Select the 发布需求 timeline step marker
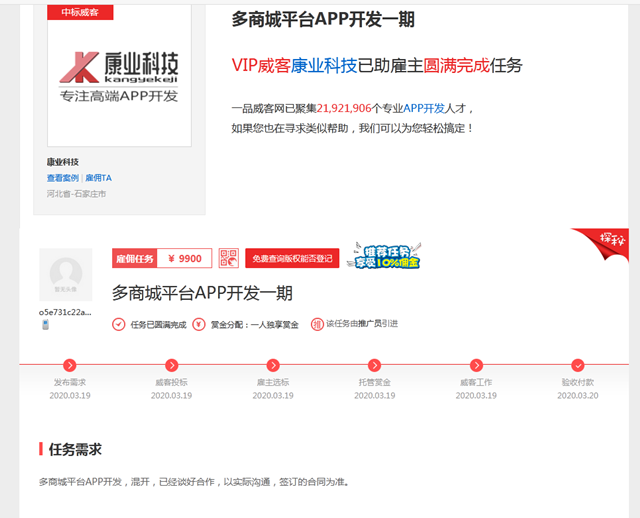The width and height of the screenshot is (640, 518). coord(70,365)
